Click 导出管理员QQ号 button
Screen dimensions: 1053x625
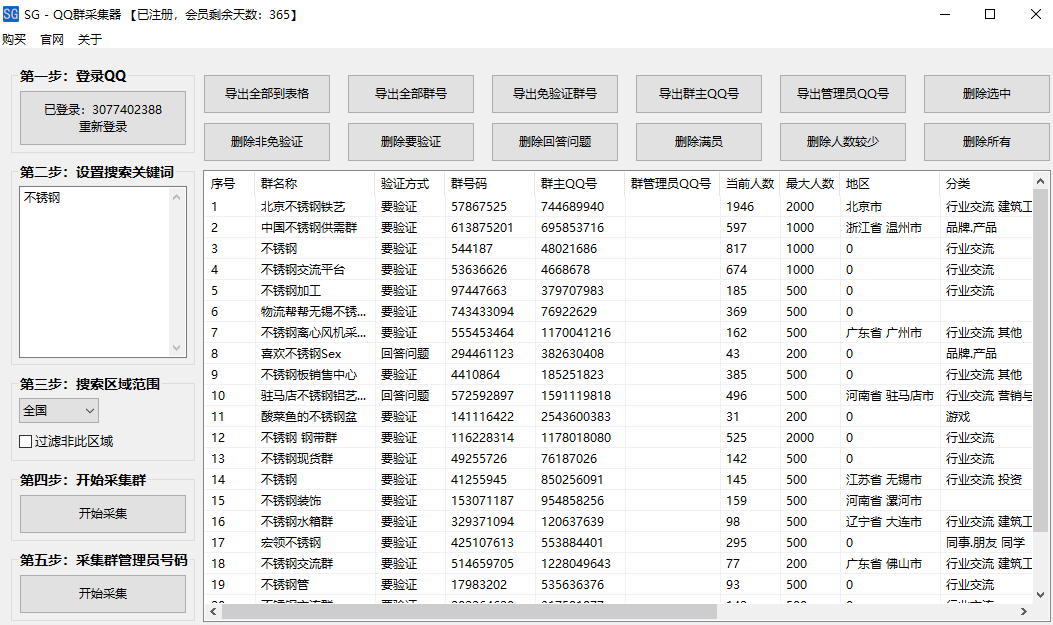tap(842, 93)
